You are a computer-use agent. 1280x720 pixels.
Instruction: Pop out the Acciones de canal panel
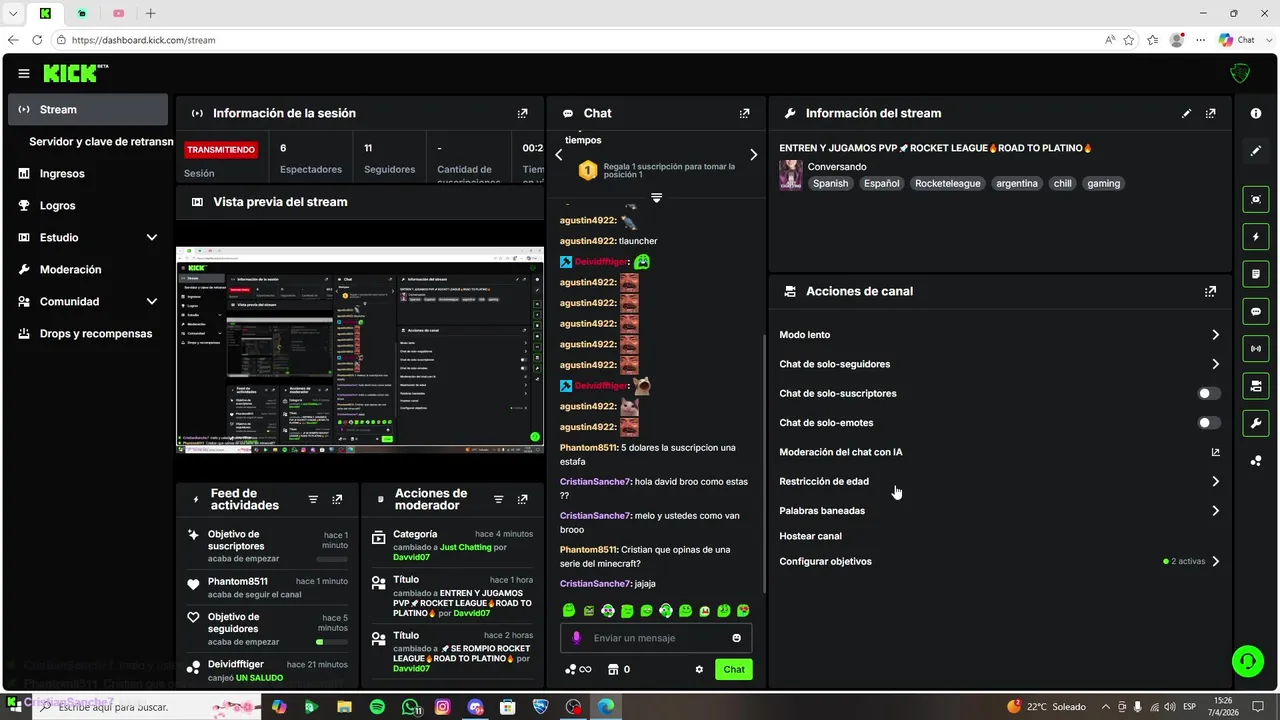[1211, 292]
